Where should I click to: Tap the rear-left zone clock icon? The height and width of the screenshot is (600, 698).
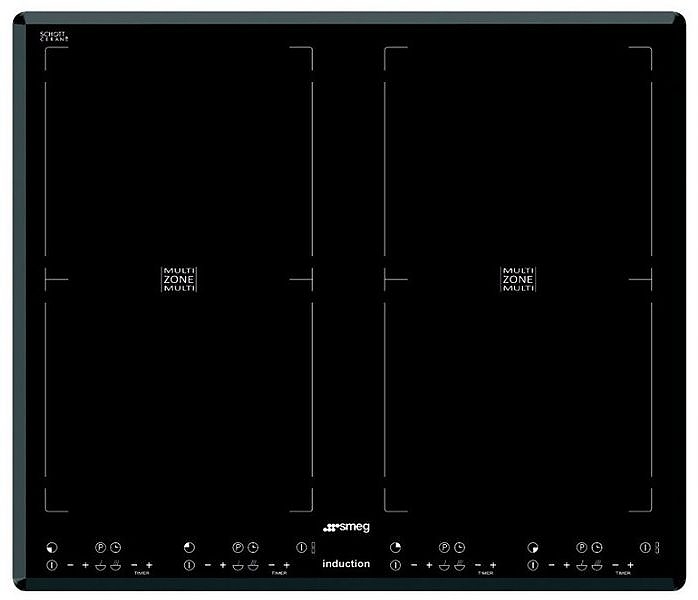click(253, 547)
